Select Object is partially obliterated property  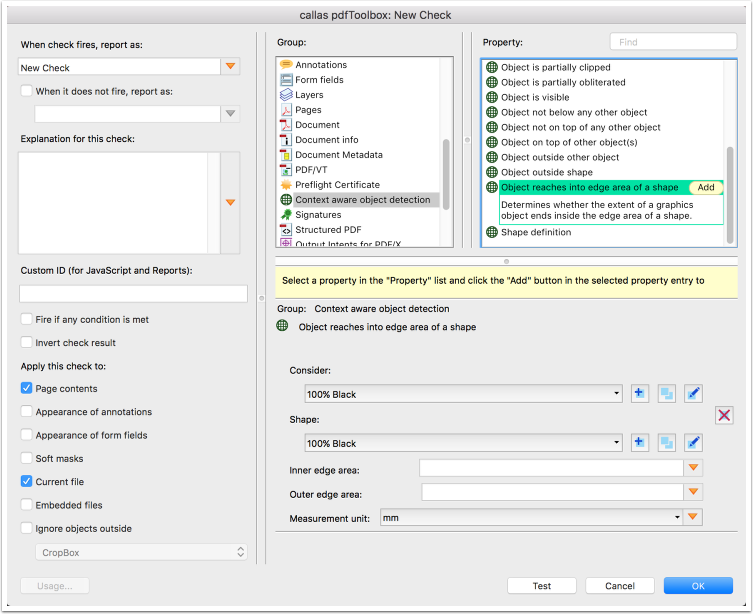(x=563, y=83)
